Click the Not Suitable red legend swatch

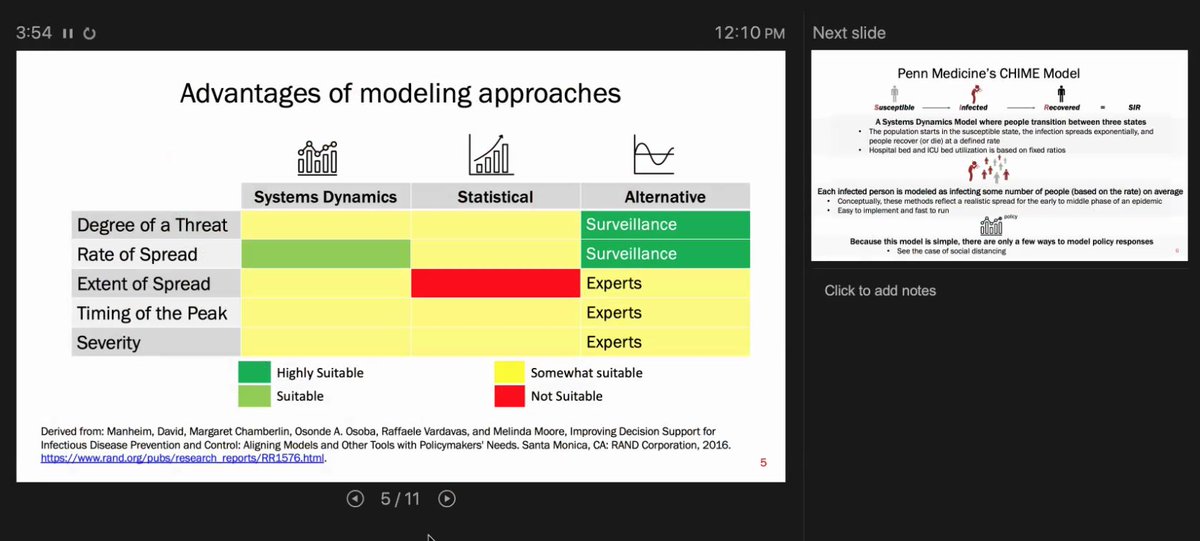coord(510,396)
